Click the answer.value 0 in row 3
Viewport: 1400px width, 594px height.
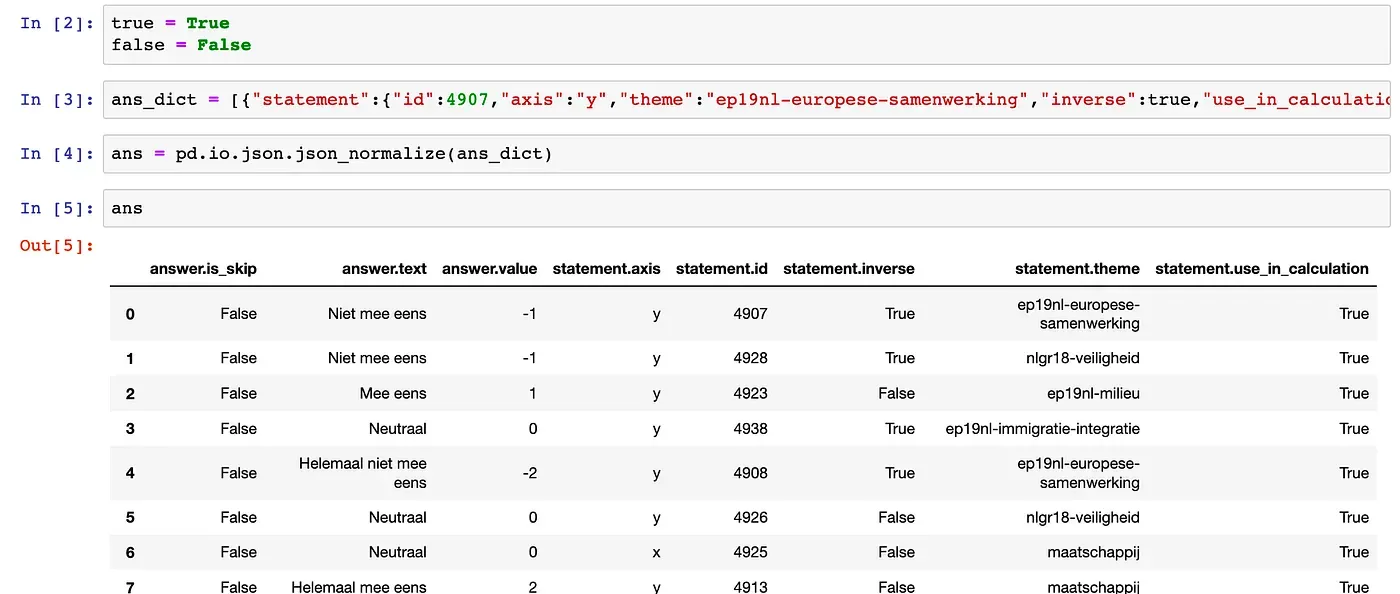[533, 428]
